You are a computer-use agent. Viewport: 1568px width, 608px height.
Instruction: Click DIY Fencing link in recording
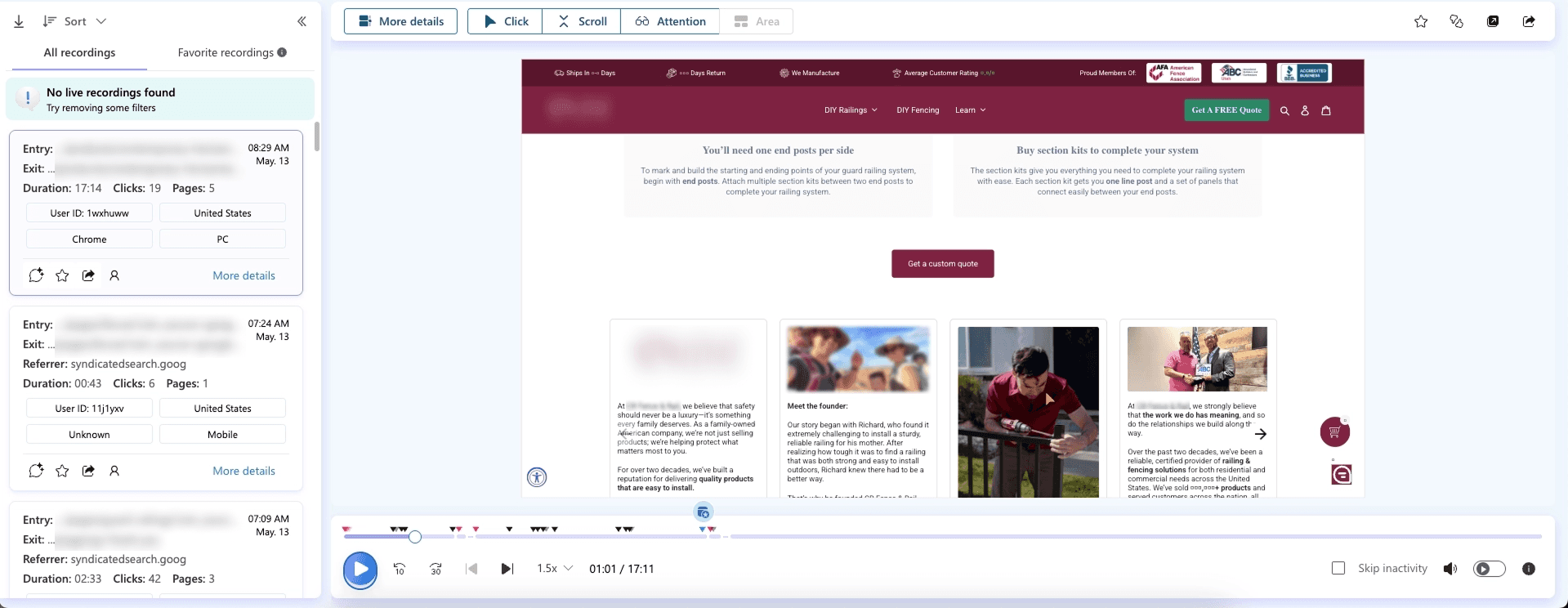point(918,110)
